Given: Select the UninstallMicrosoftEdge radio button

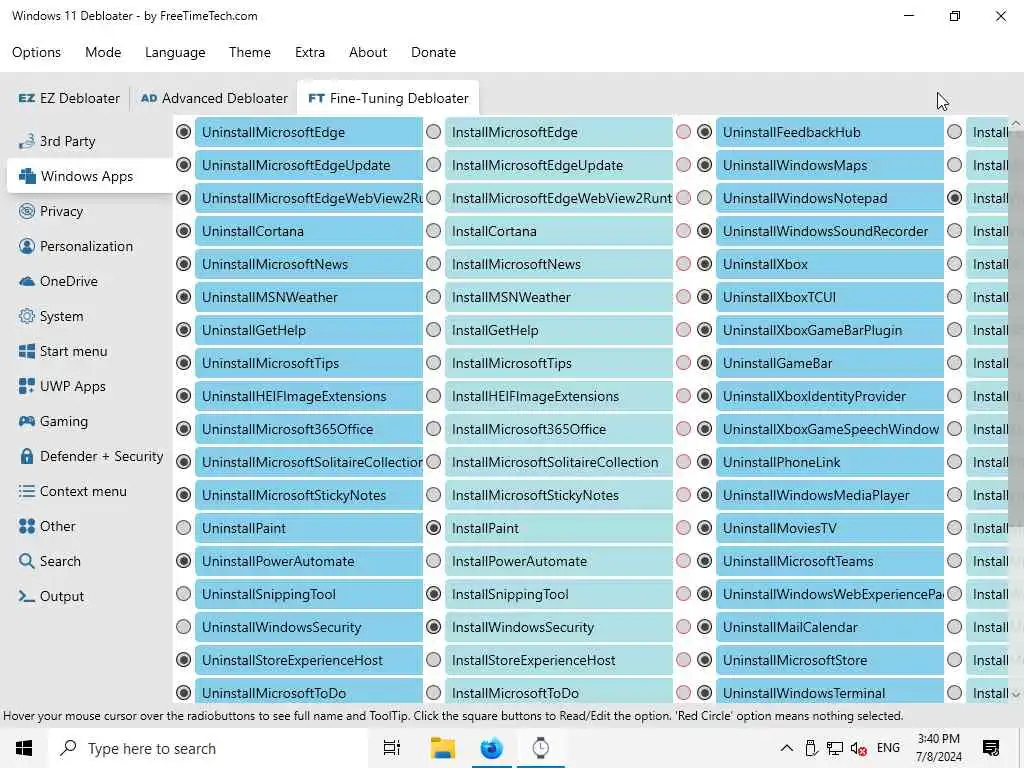Looking at the screenshot, I should [x=184, y=132].
